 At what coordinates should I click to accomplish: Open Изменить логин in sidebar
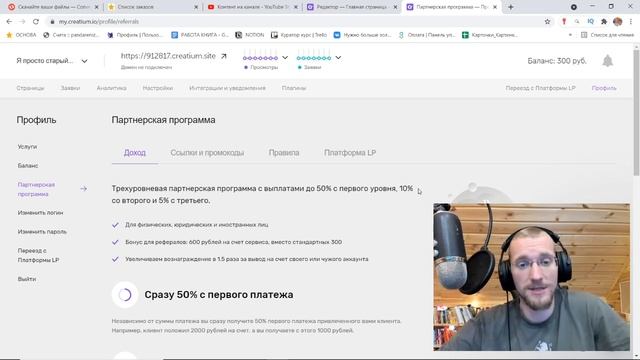coord(40,213)
